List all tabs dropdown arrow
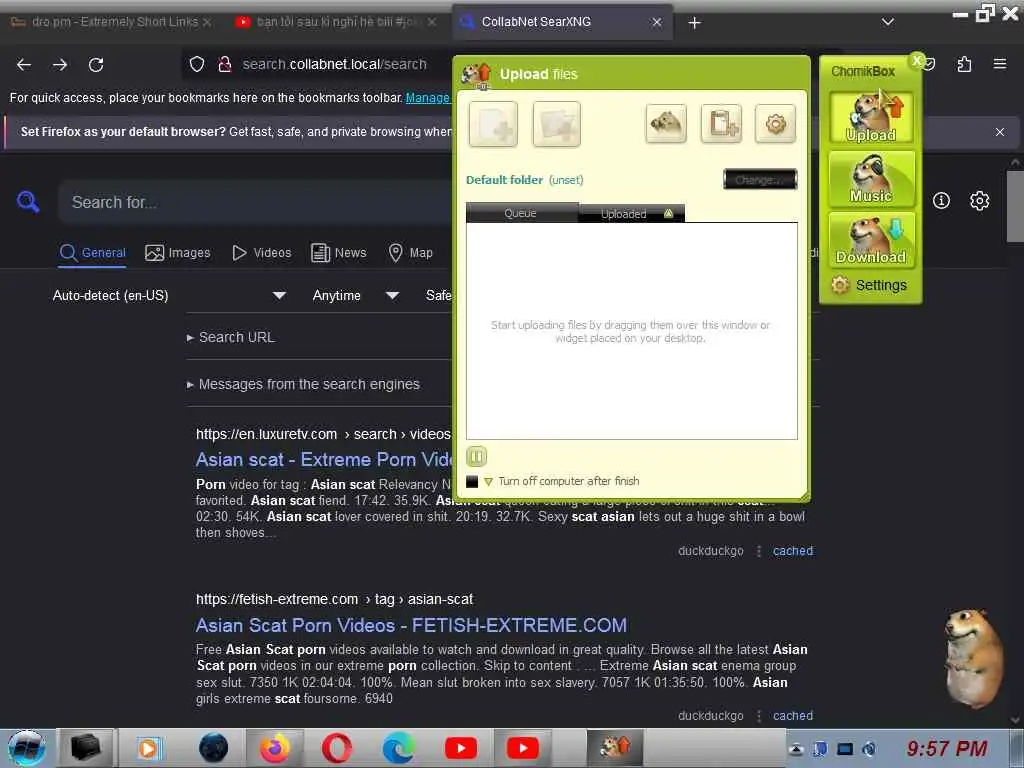The image size is (1024, 768). [x=888, y=22]
